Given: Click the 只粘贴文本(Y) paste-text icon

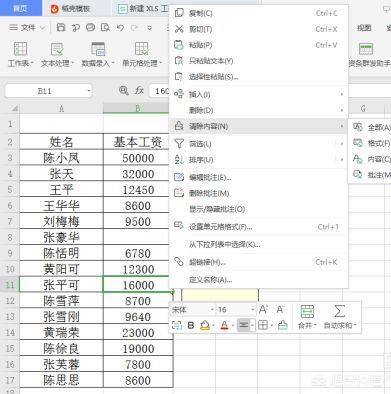Looking at the screenshot, I should point(179,61).
